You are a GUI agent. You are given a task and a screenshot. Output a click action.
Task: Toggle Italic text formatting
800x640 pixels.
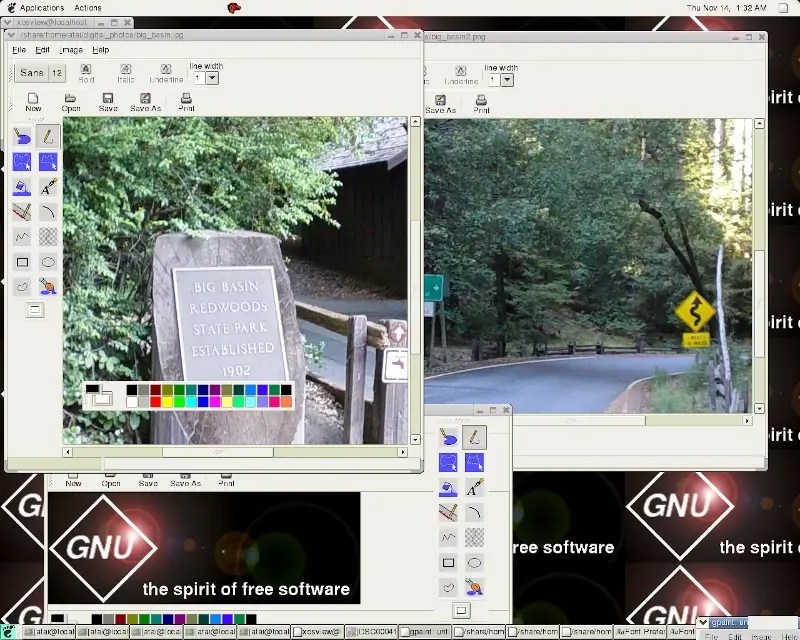pyautogui.click(x=125, y=72)
